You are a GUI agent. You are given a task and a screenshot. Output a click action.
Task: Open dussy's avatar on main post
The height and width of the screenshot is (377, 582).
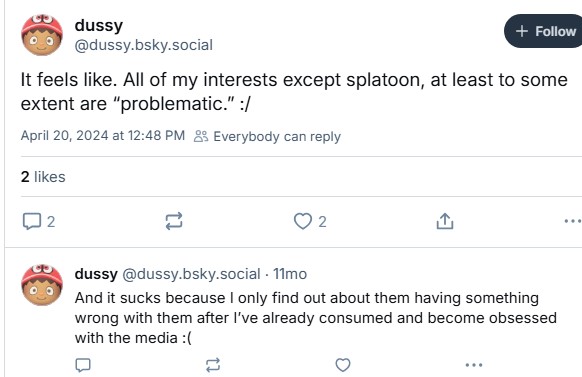[x=42, y=35]
